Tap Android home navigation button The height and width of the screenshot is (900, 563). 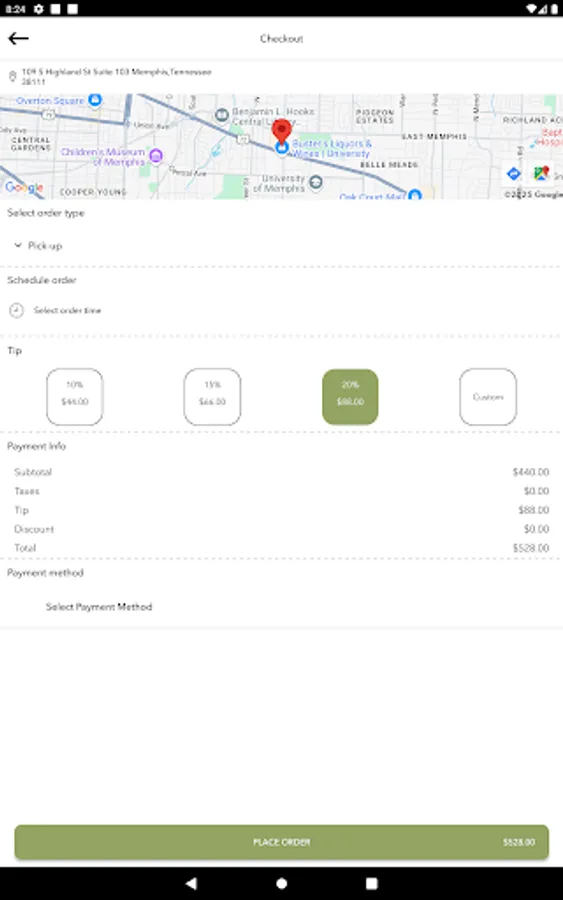281,883
